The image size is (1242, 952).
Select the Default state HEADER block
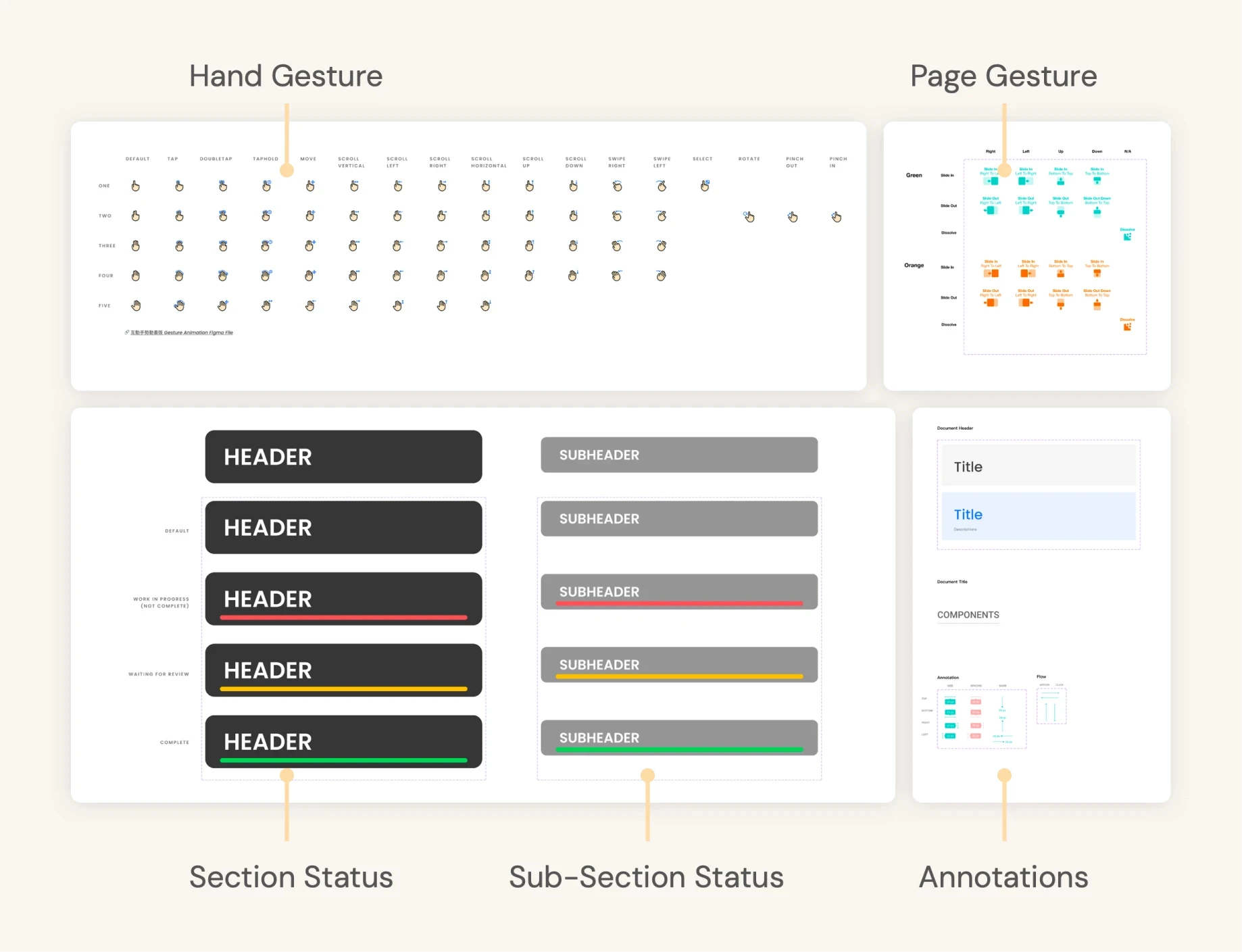click(x=344, y=528)
